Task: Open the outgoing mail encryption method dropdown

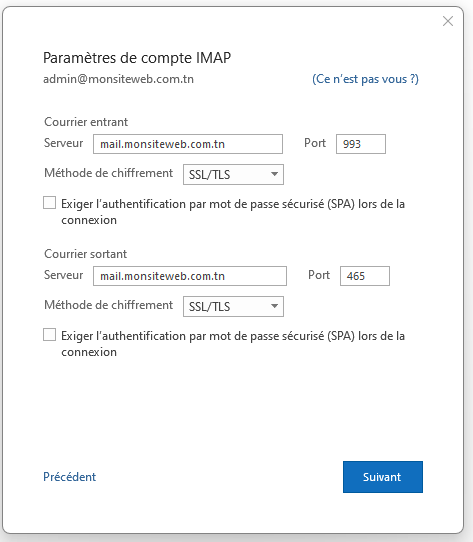Action: point(233,307)
